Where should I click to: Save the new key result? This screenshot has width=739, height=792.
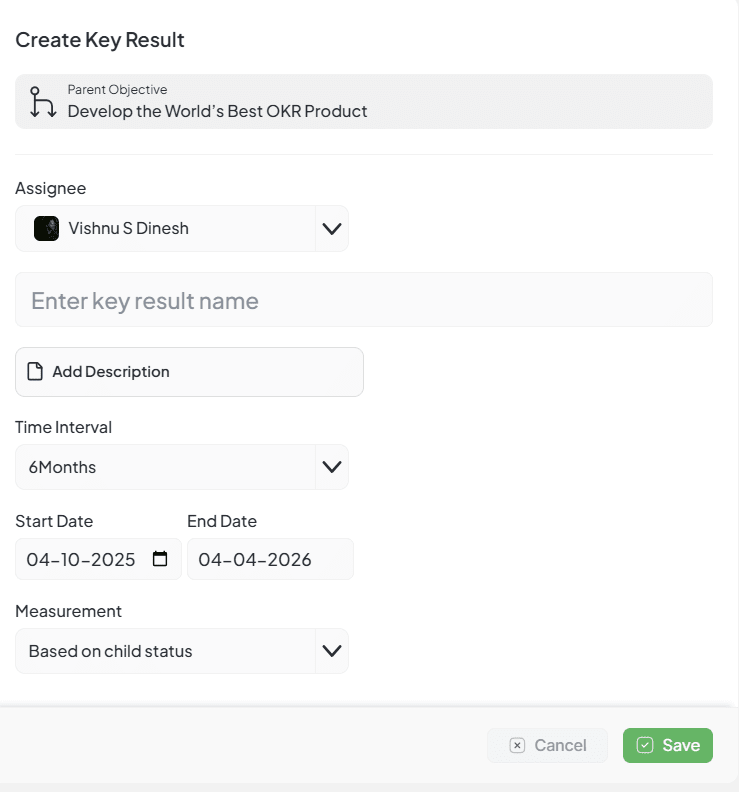(x=668, y=745)
